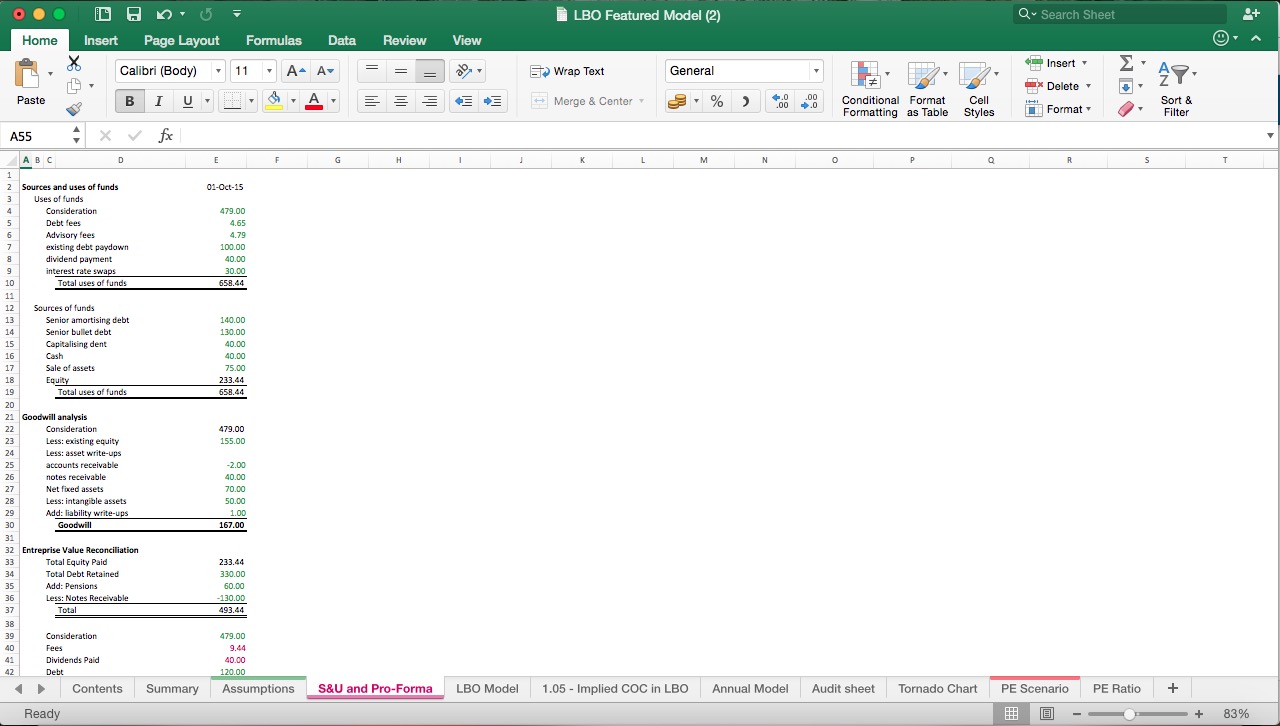Open Conditional Formatting options

[x=869, y=88]
